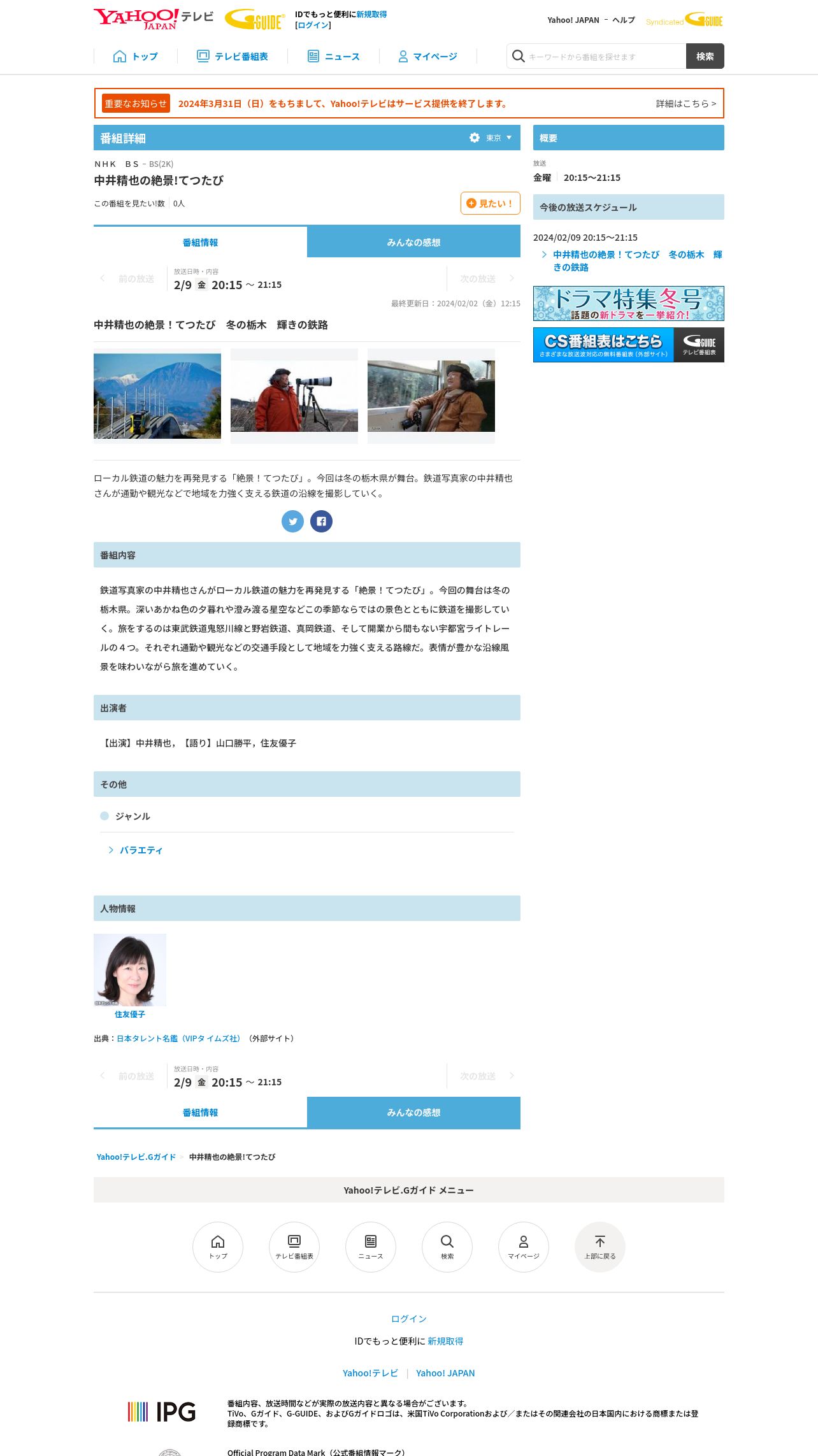The image size is (818, 1456).
Task: Click the magnifier icon in search box
Action: 519,57
